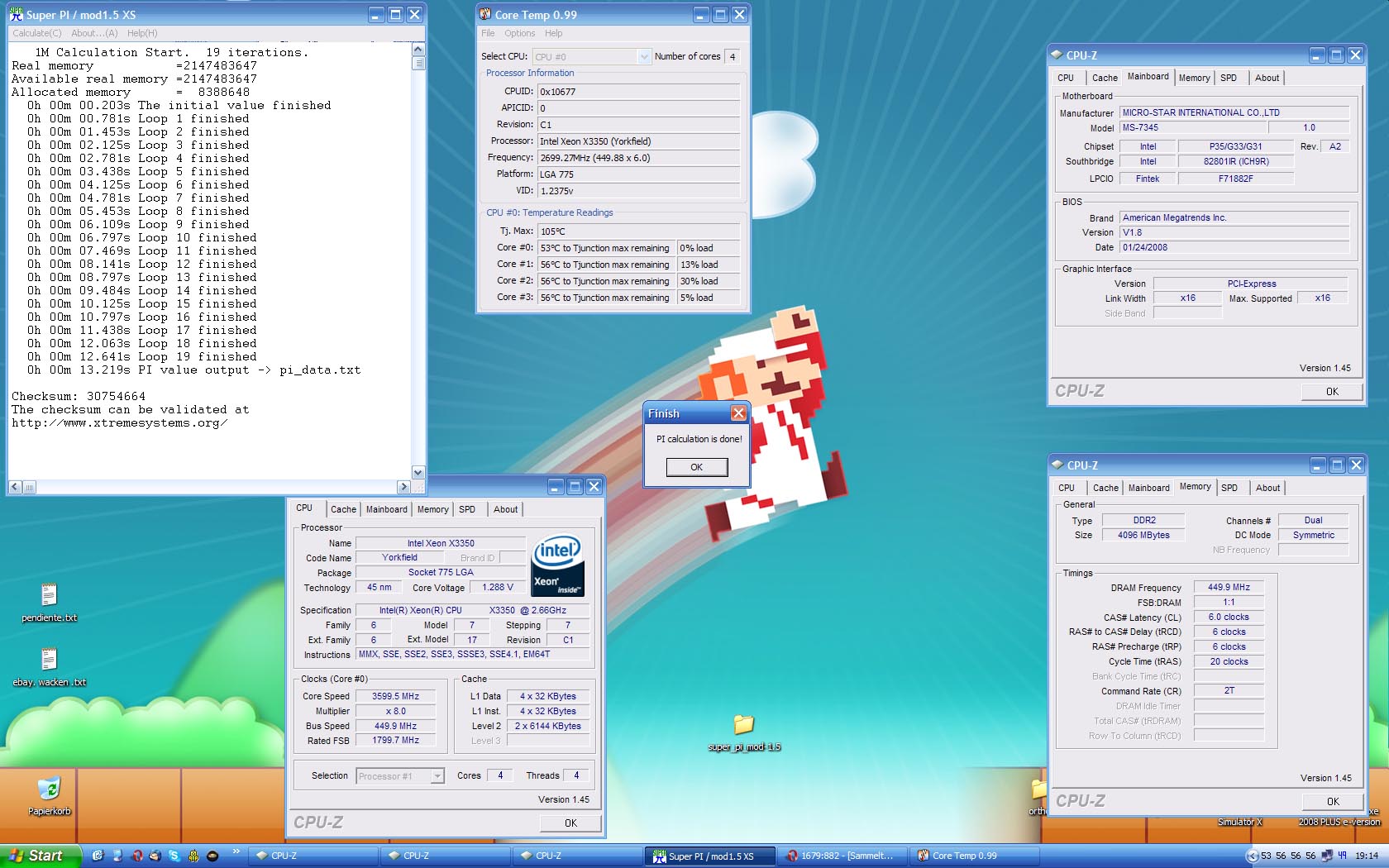Click the 'Intel Xeon X3350 (Yorkfield)' processor field
This screenshot has height=868, width=1389.
tap(639, 141)
